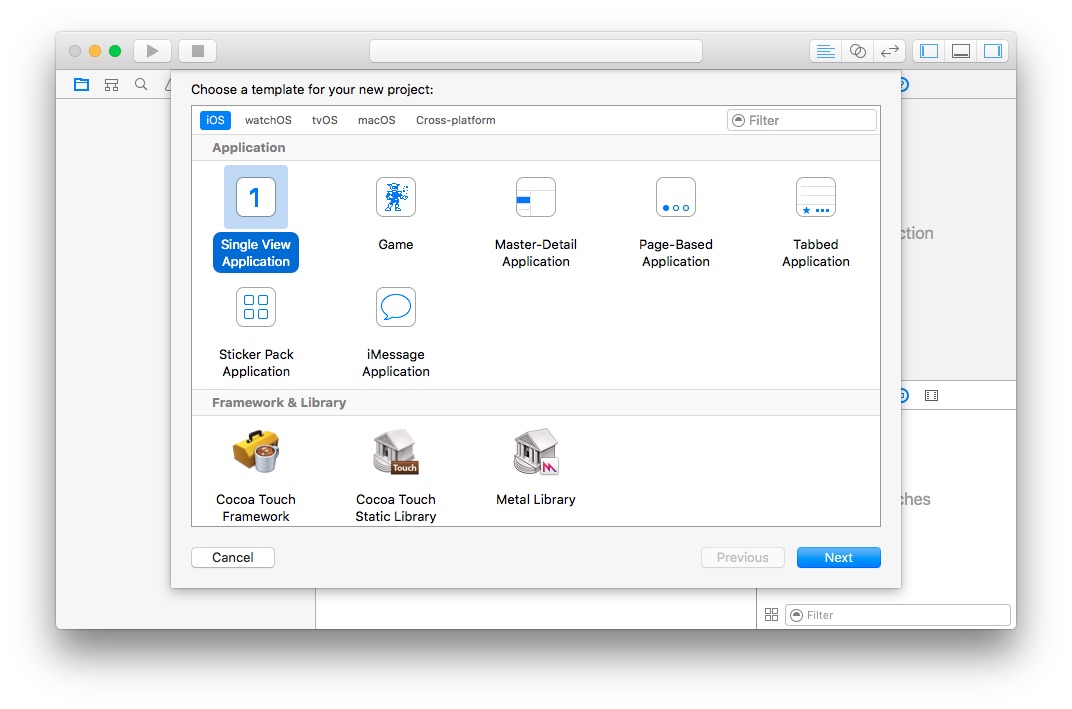
Task: Select the Tabbed Application template
Action: coord(816,223)
